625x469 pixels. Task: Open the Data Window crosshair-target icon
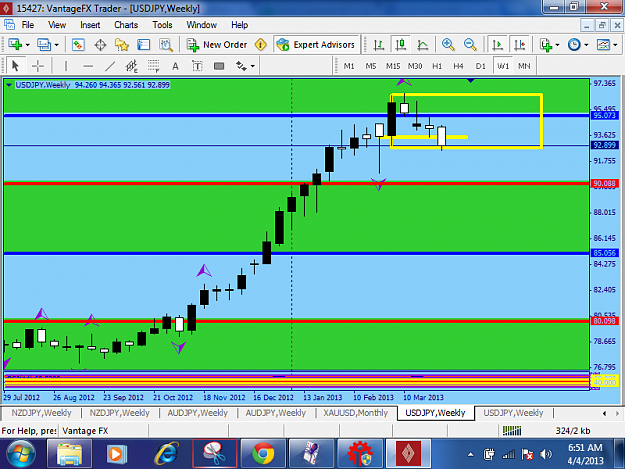point(100,45)
